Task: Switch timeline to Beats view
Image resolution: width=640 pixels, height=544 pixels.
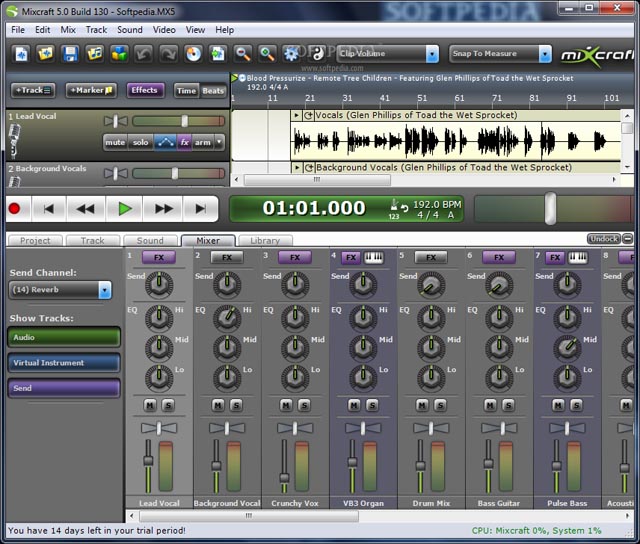Action: click(x=213, y=91)
